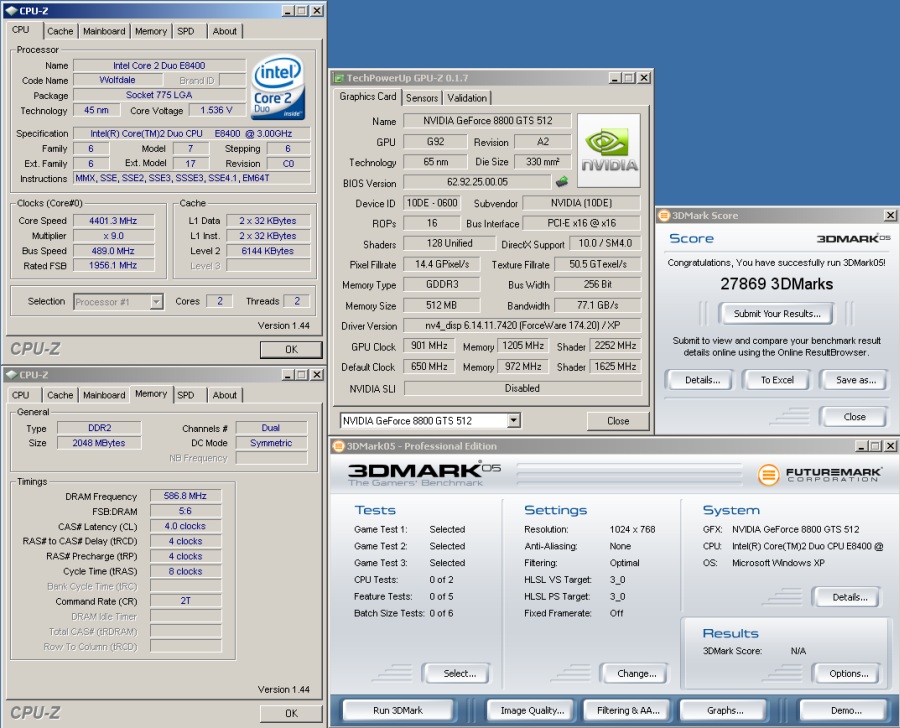Click the GPU-Z title bar icon
Image resolution: width=900 pixels, height=728 pixels.
click(339, 78)
